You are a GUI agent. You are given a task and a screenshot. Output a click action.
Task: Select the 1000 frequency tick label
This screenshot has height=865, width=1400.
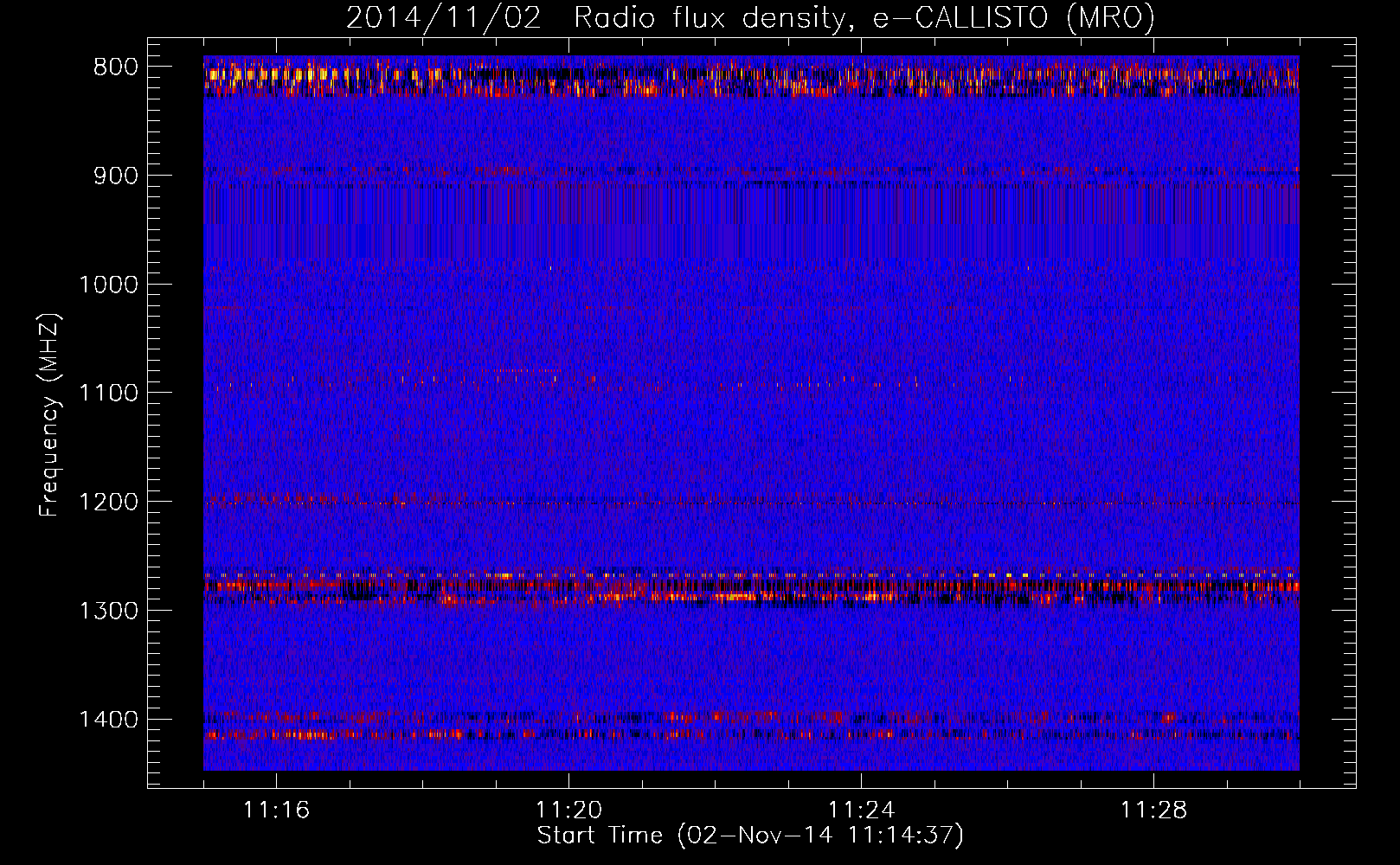pyautogui.click(x=108, y=285)
